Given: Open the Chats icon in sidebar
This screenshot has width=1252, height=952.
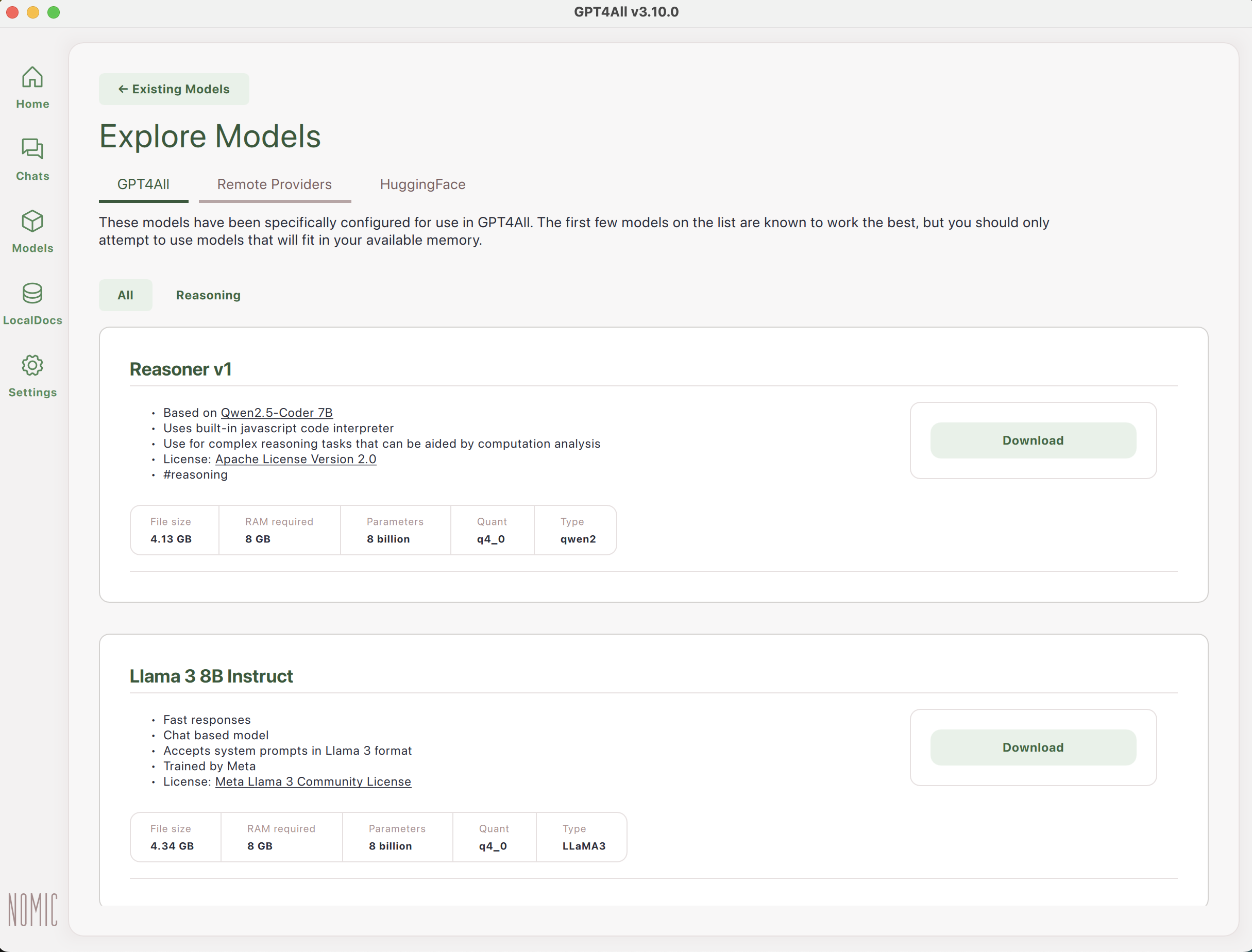Looking at the screenshot, I should click(32, 149).
